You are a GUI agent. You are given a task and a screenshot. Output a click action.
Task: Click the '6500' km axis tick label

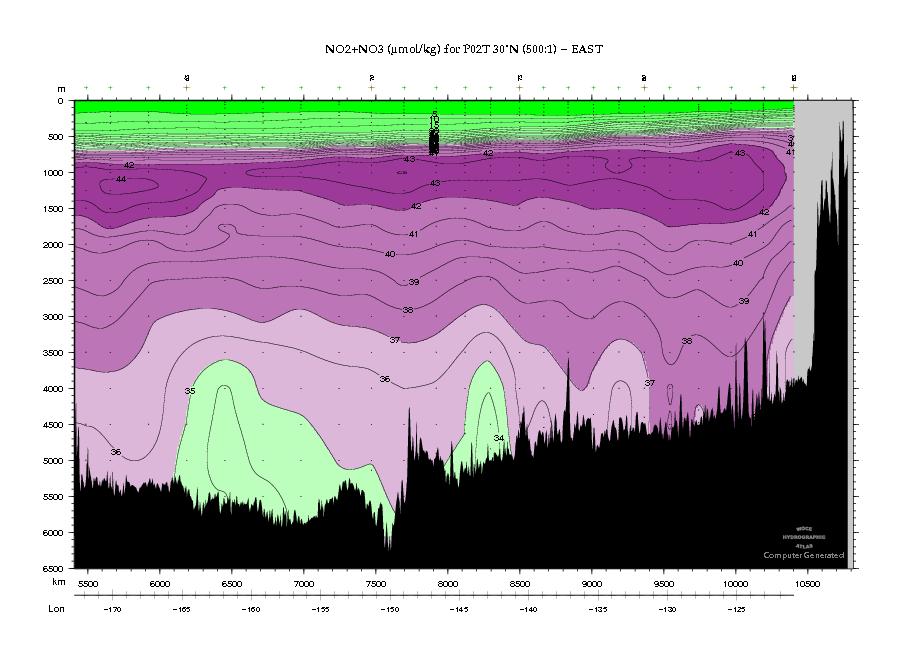[x=232, y=584]
